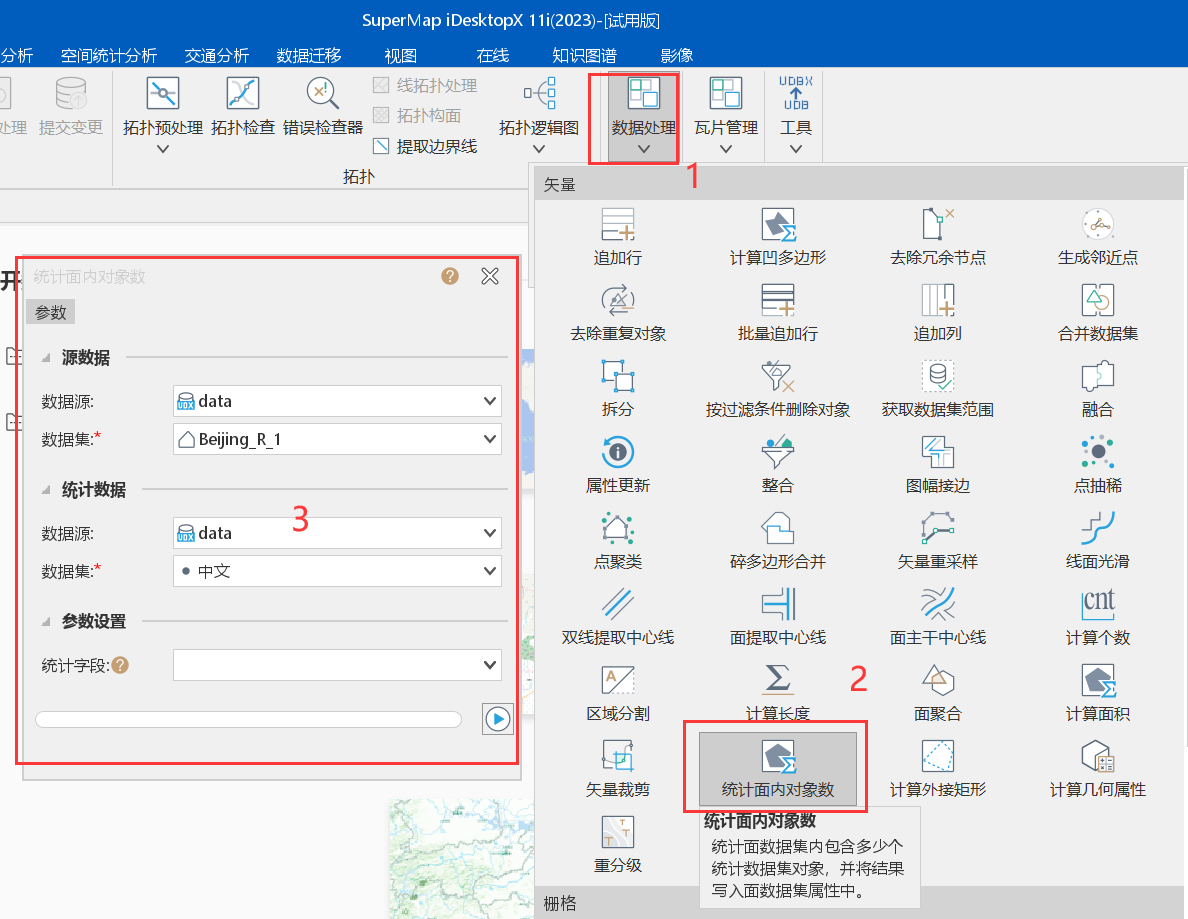This screenshot has height=919, width=1188.
Task: Open the 合并数据集 tool
Action: pyautogui.click(x=1098, y=313)
